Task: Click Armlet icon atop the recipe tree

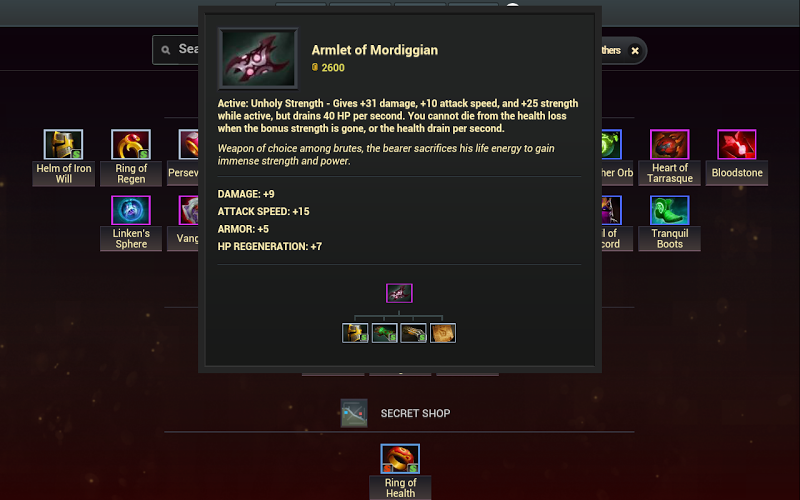Action: pos(399,293)
